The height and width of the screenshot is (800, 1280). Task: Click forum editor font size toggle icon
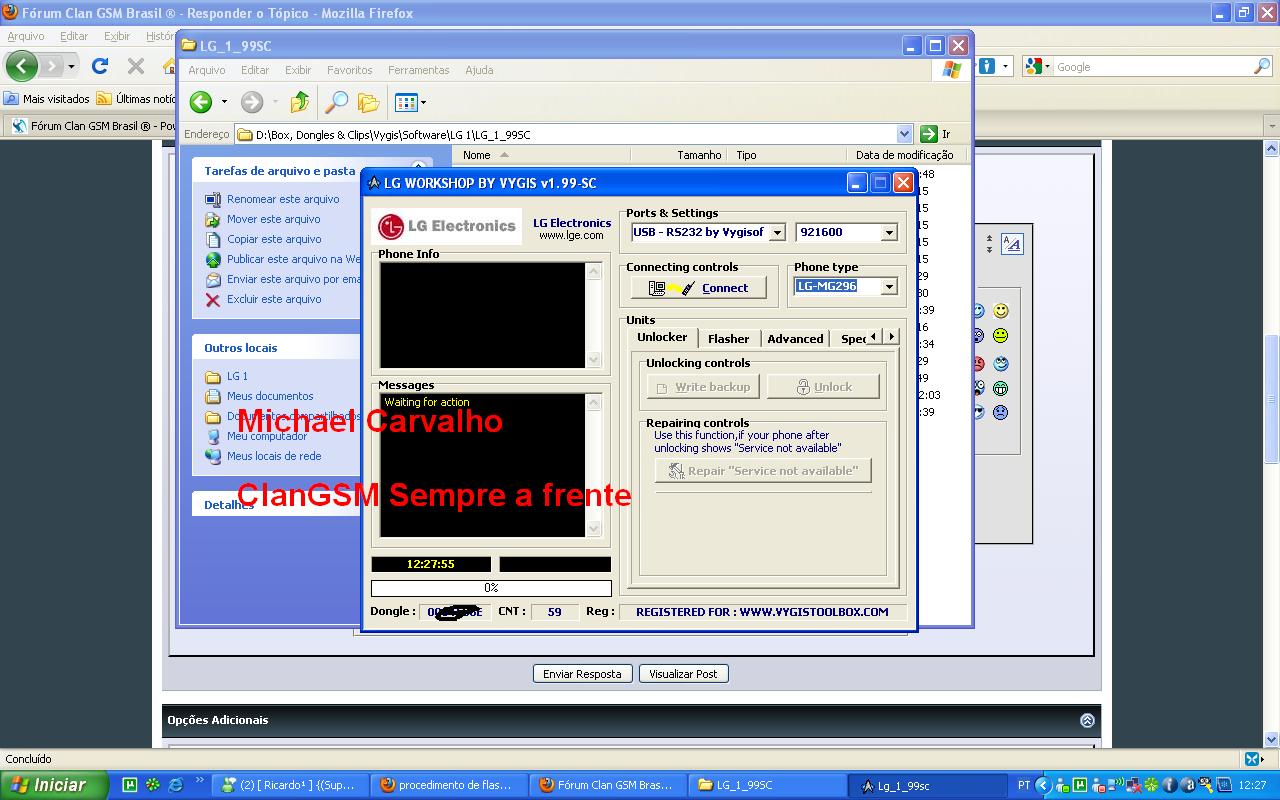coord(1011,244)
